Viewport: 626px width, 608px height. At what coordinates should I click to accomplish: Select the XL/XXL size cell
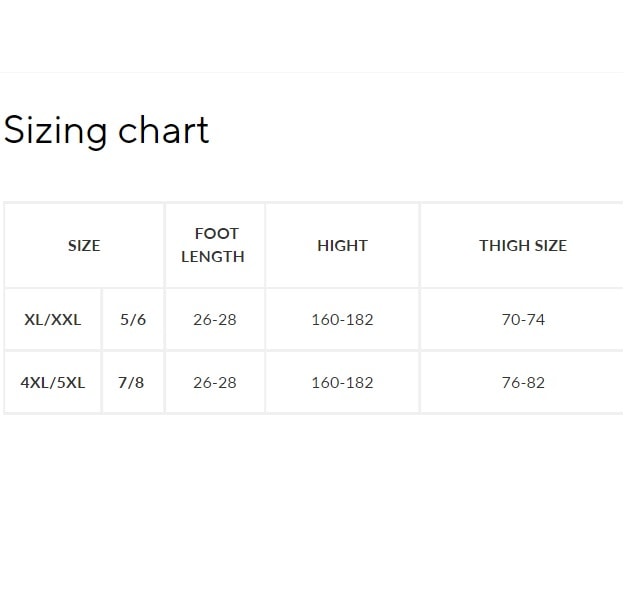click(53, 320)
